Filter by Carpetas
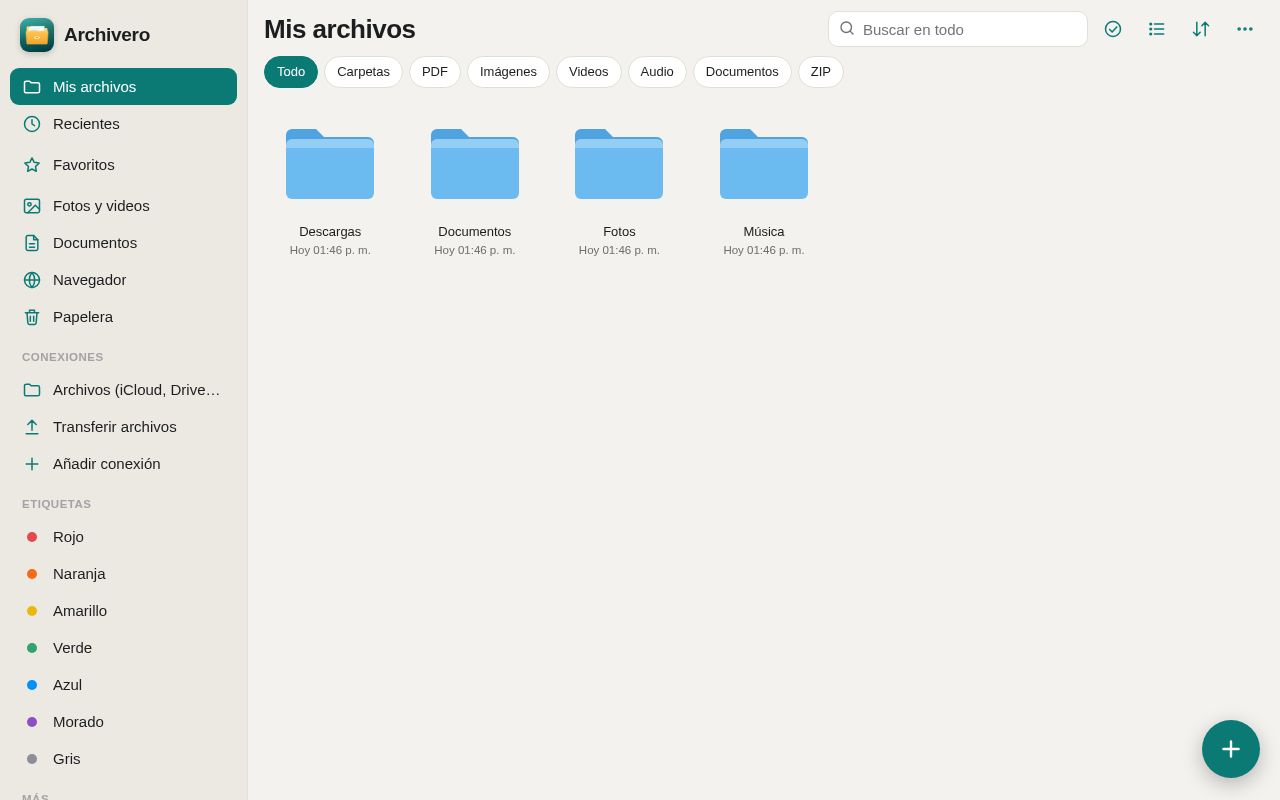 [x=363, y=72]
